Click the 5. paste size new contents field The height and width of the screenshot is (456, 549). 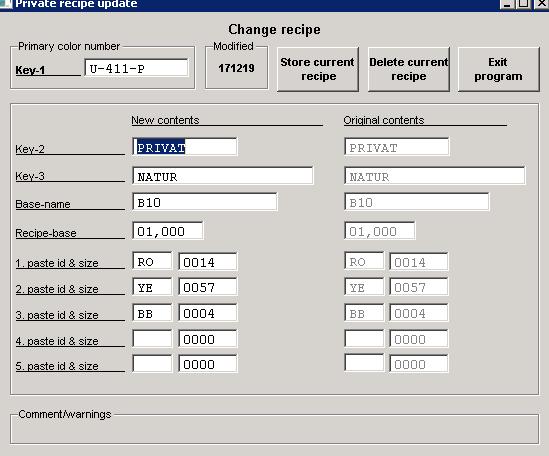coord(208,363)
